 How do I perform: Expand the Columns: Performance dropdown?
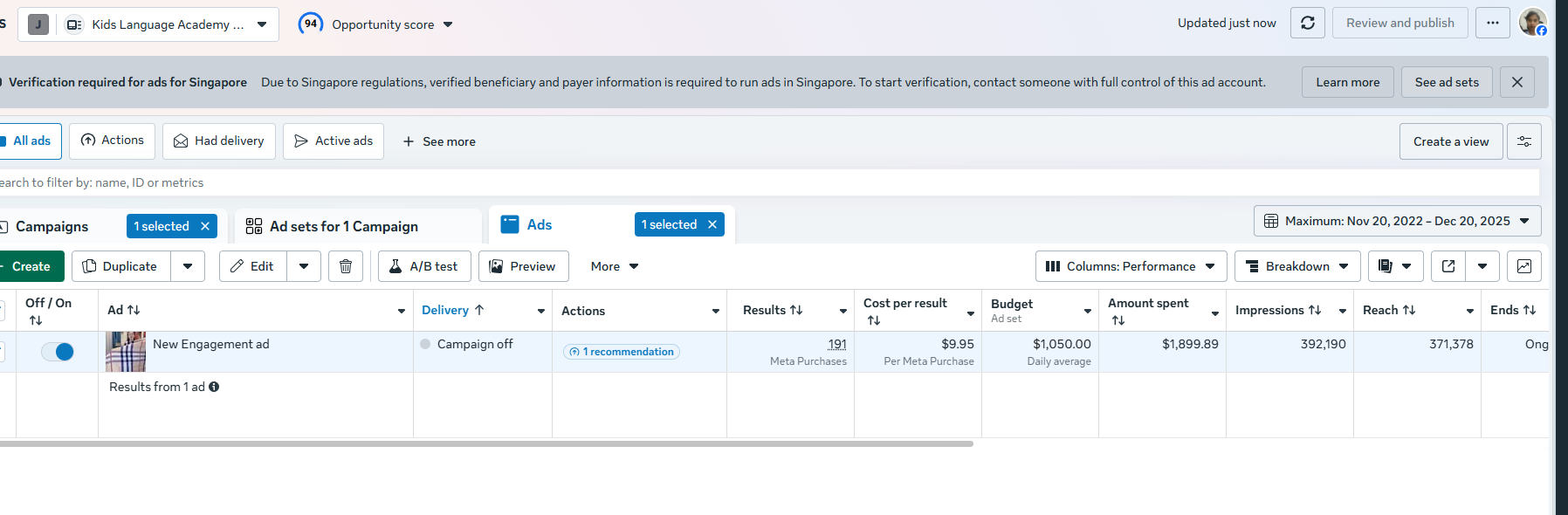[1131, 266]
